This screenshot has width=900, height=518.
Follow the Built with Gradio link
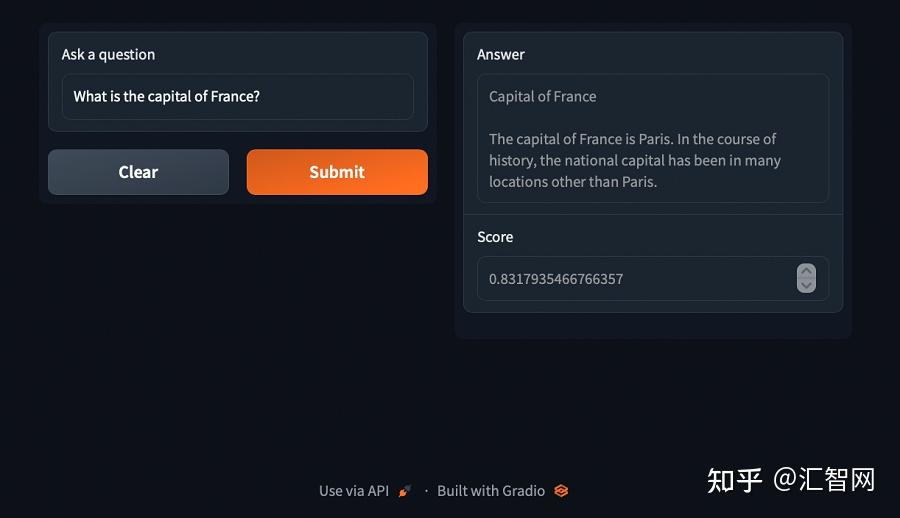coord(491,491)
